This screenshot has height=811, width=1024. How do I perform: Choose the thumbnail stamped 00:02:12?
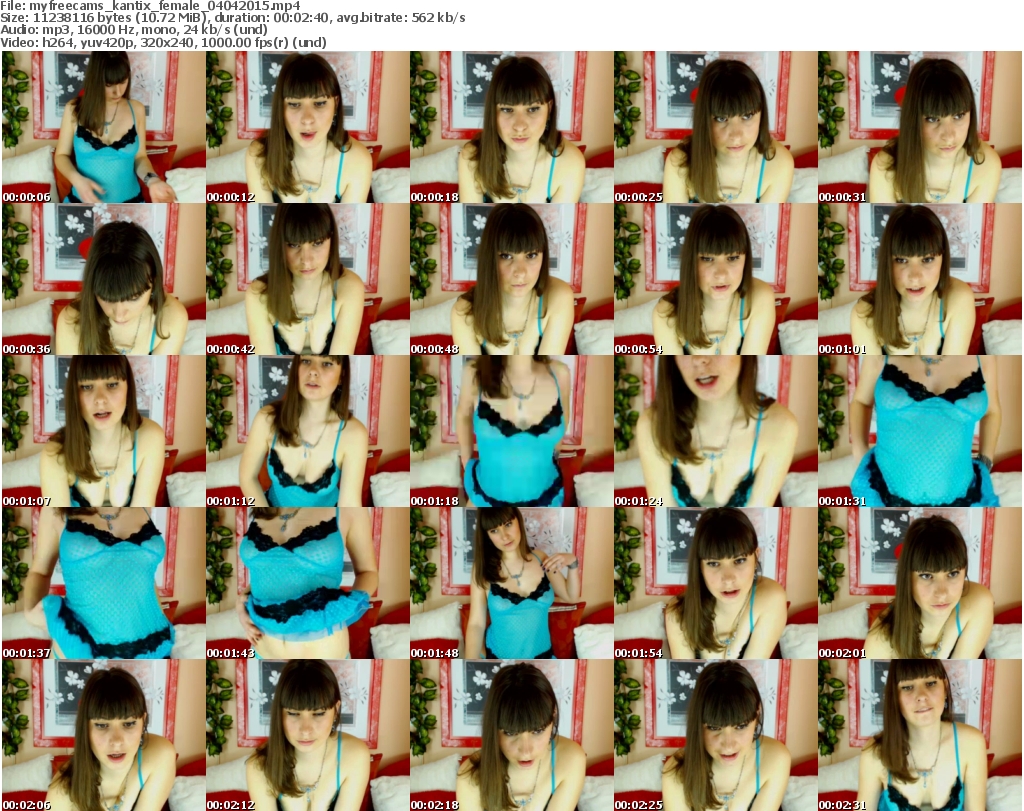(x=307, y=735)
